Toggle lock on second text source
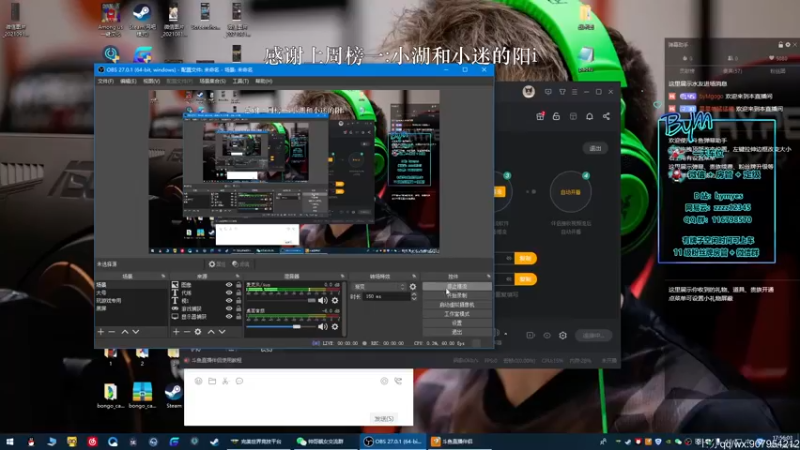The height and width of the screenshot is (450, 800). click(238, 293)
